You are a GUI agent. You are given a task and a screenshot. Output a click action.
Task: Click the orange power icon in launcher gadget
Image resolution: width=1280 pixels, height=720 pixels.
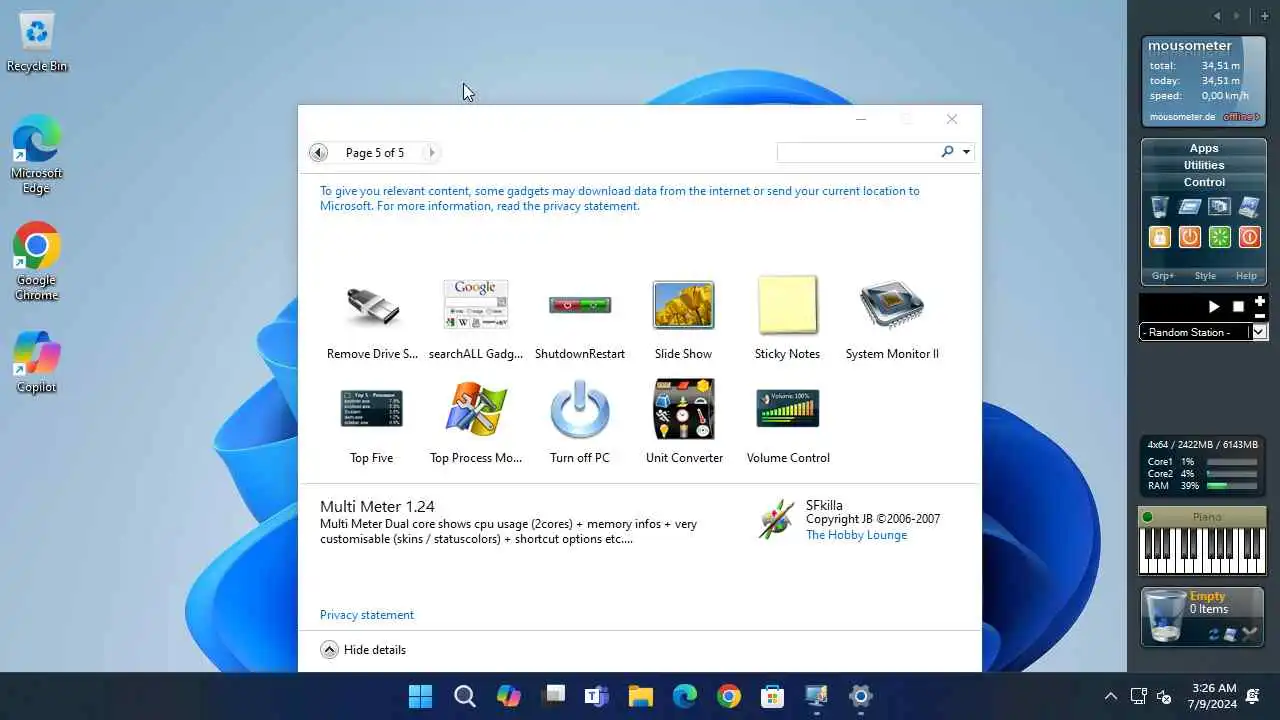pyautogui.click(x=1189, y=237)
